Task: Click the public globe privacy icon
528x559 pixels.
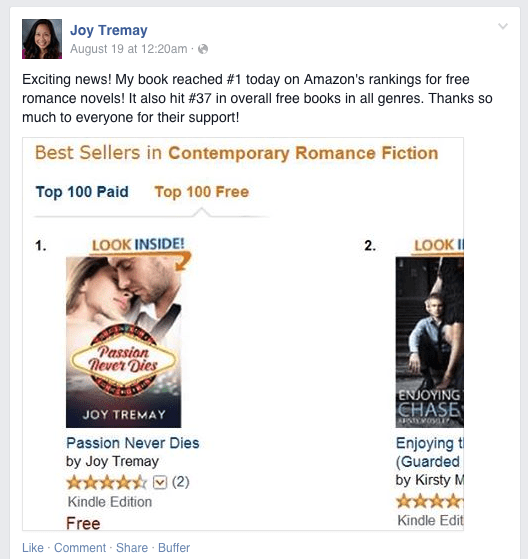Action: click(203, 49)
